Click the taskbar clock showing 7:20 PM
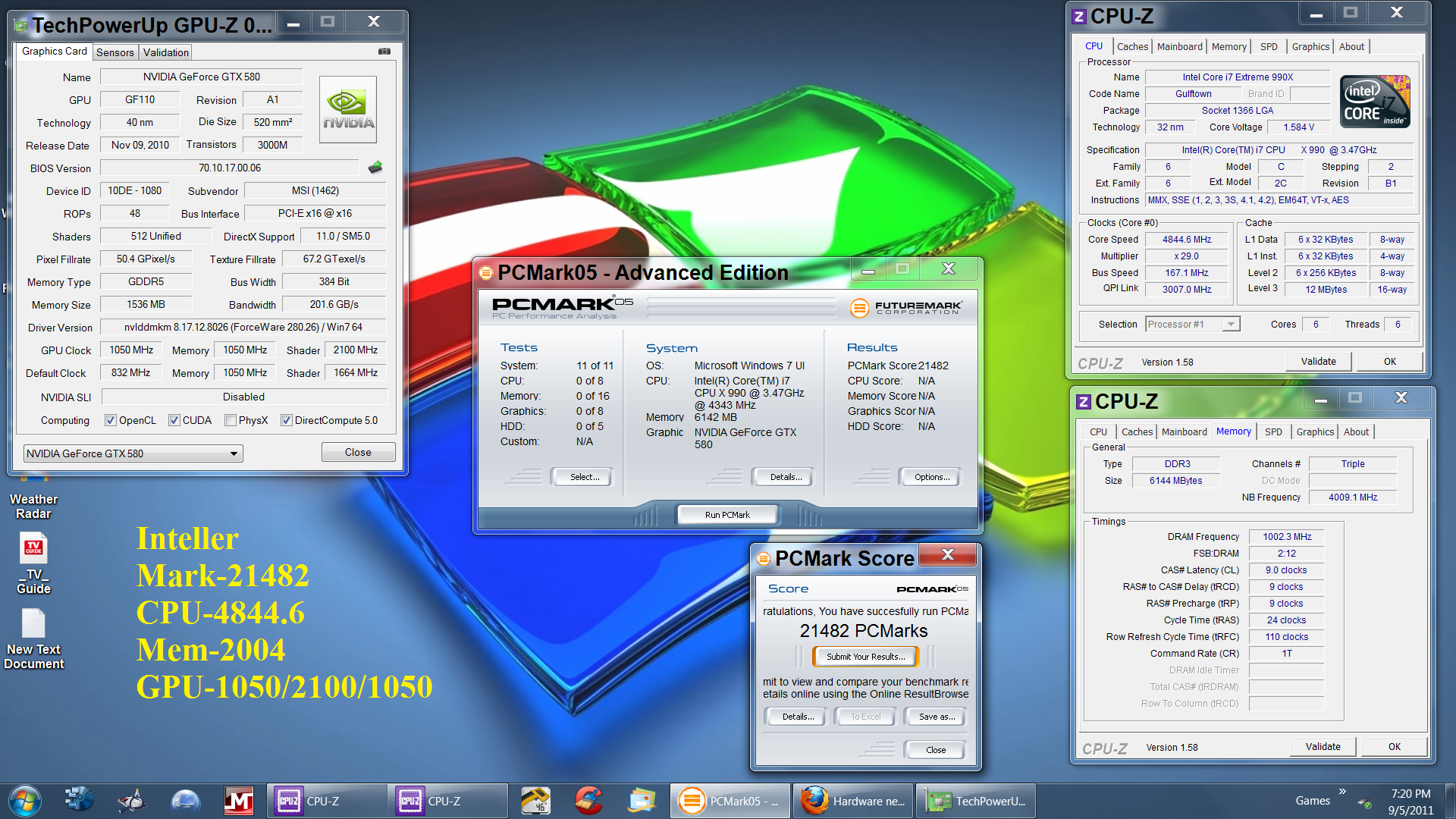Screen dimensions: 1456x819 [x=1410, y=802]
